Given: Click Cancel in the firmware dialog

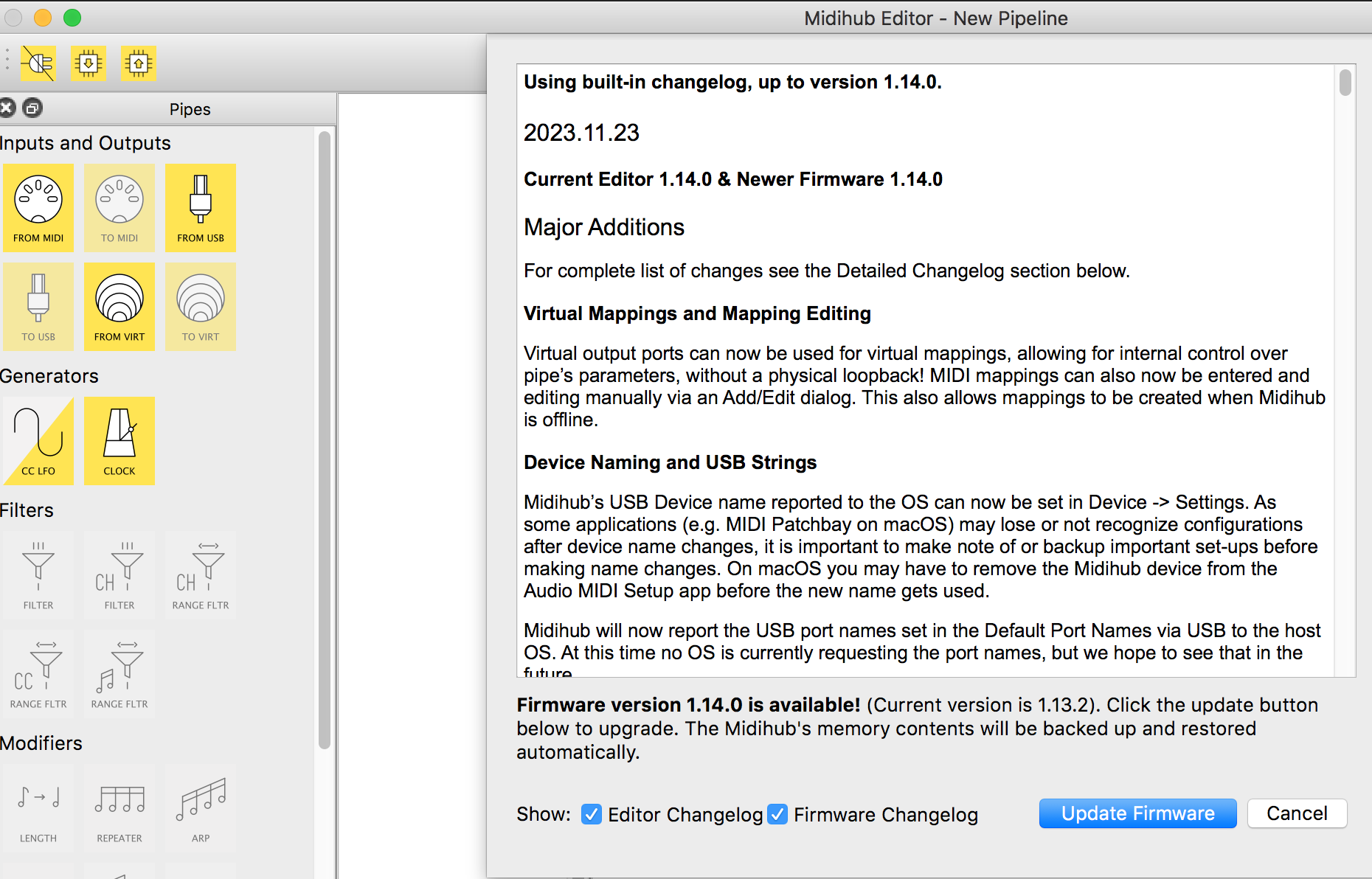Looking at the screenshot, I should click(1297, 813).
